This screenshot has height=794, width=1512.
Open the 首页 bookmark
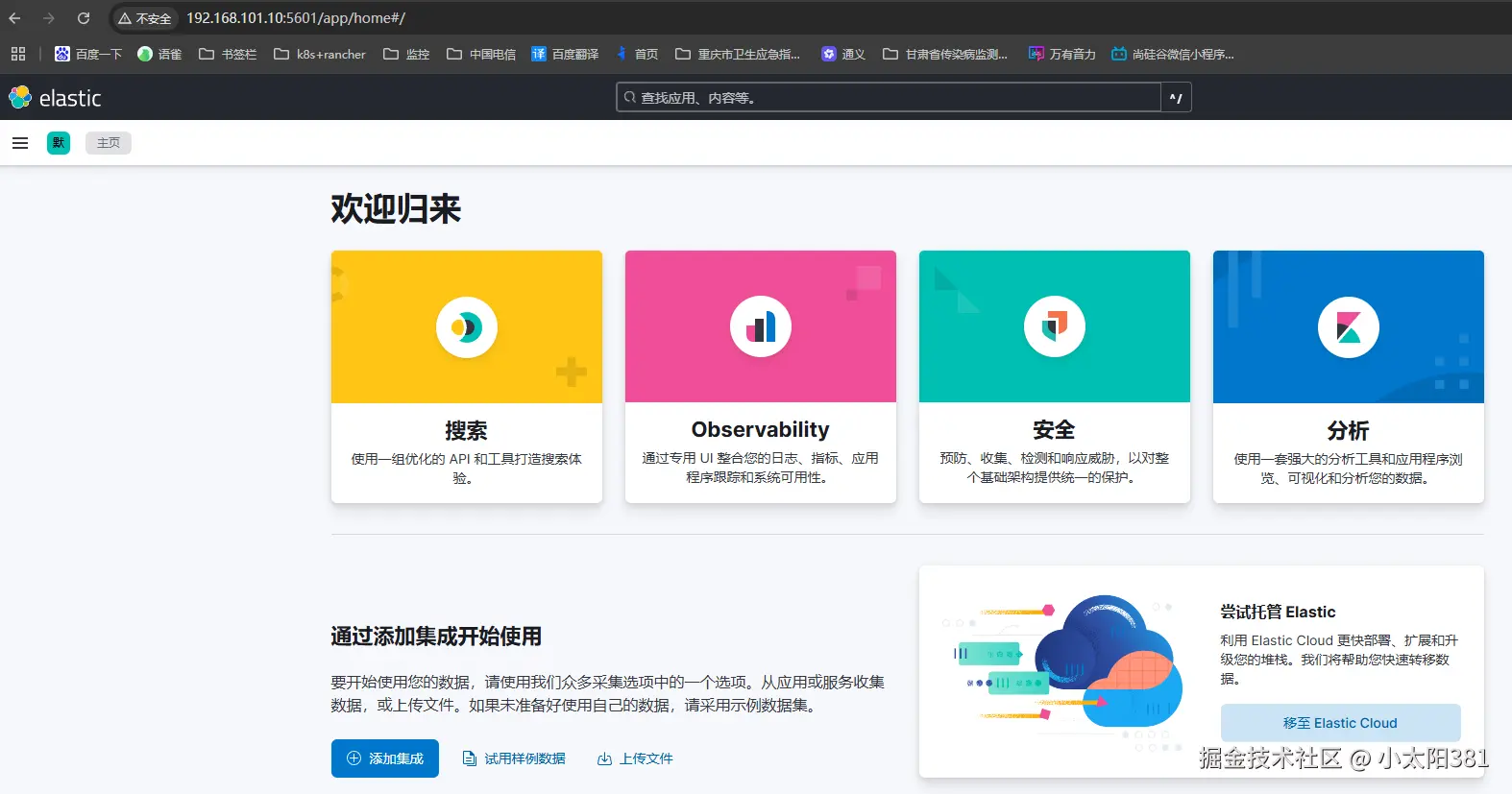pos(638,54)
